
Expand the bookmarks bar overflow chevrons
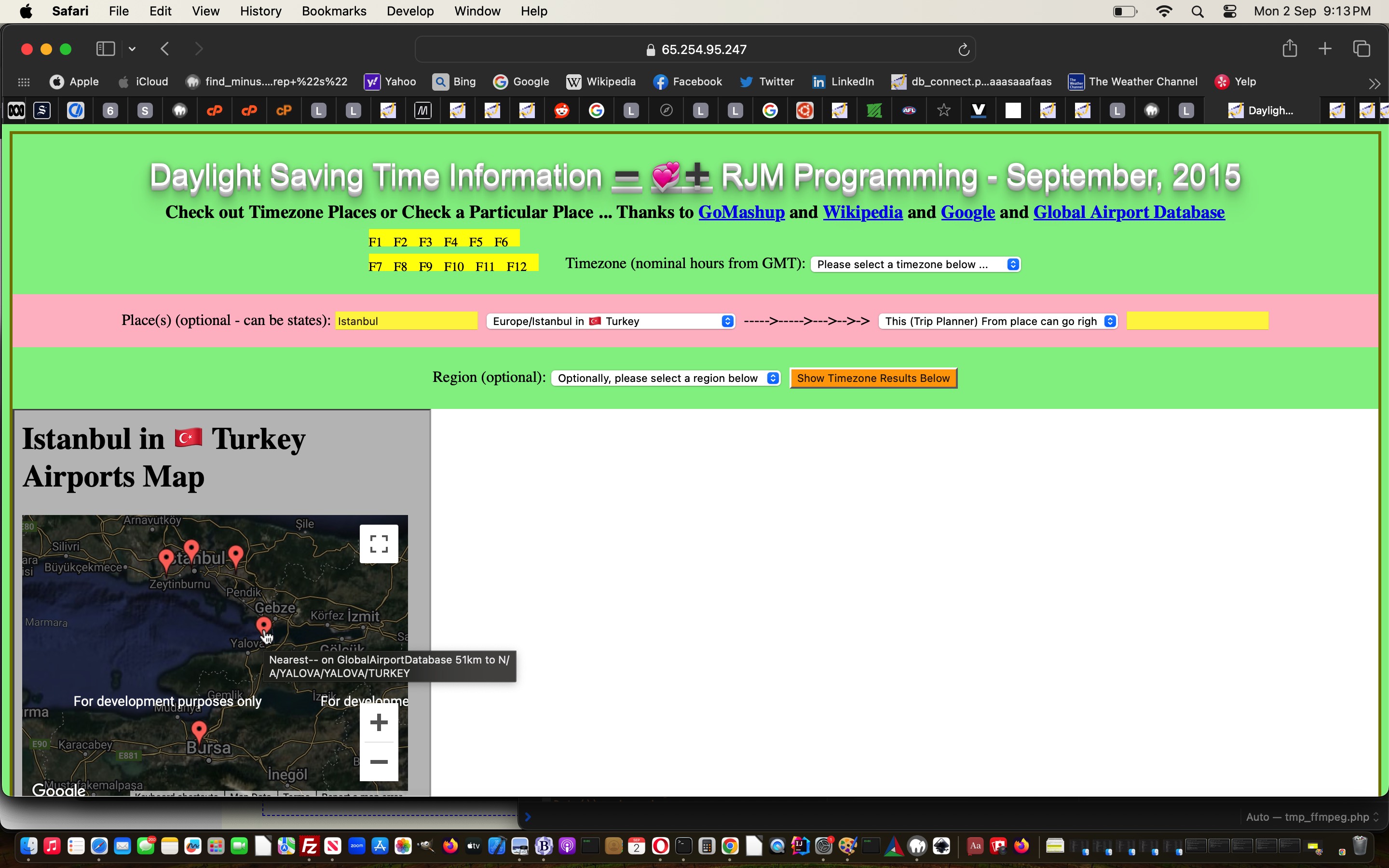[1374, 84]
